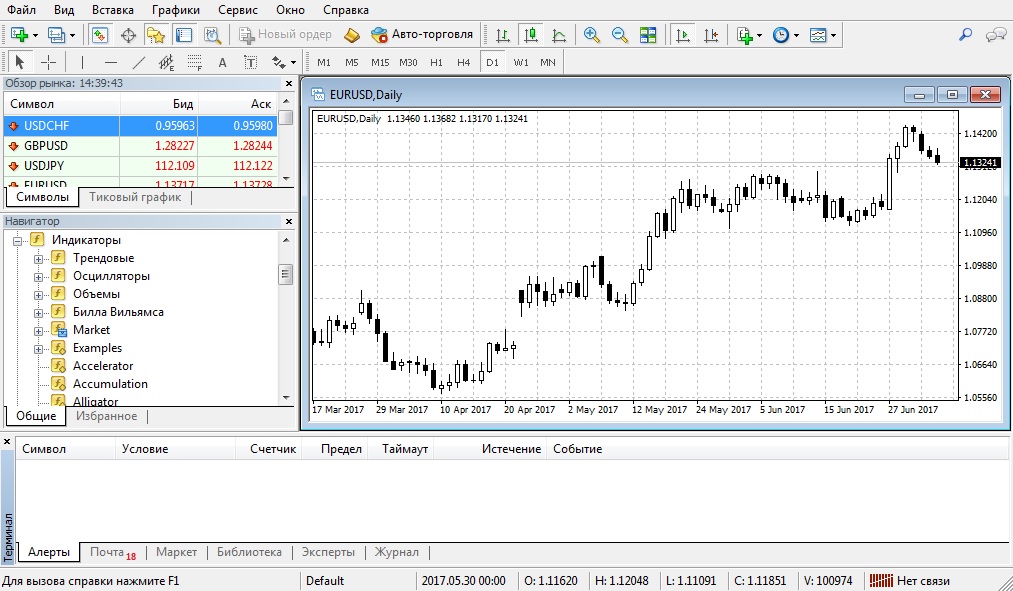Open the Сервис menu

[238, 10]
